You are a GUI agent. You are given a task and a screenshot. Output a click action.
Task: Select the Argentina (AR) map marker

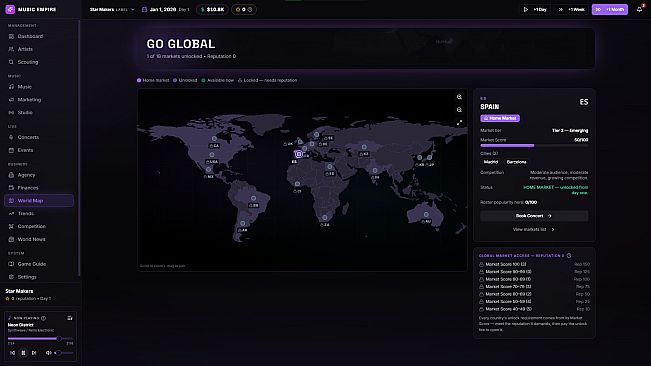click(242, 224)
